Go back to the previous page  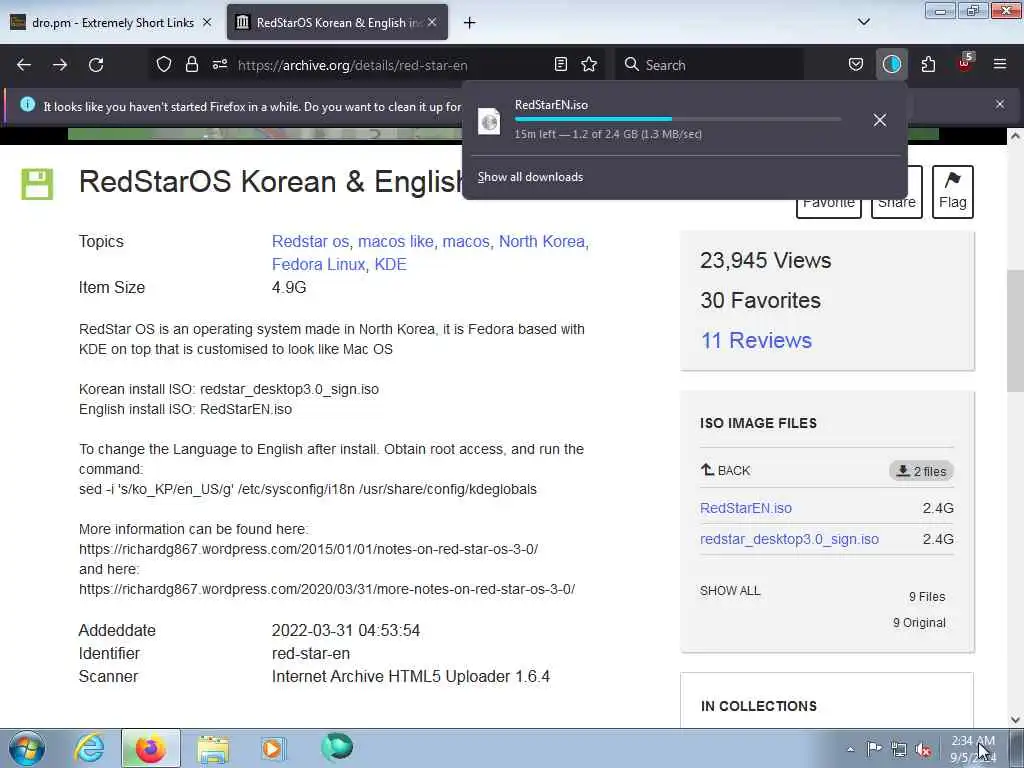24,65
